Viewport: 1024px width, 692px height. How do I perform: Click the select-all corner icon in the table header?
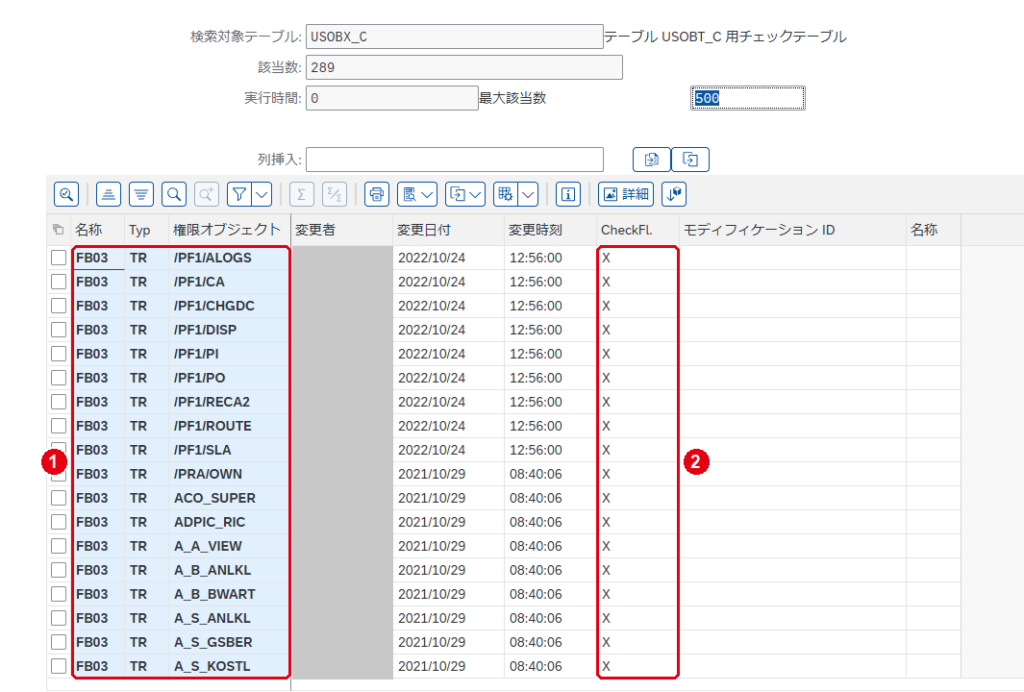click(x=58, y=229)
